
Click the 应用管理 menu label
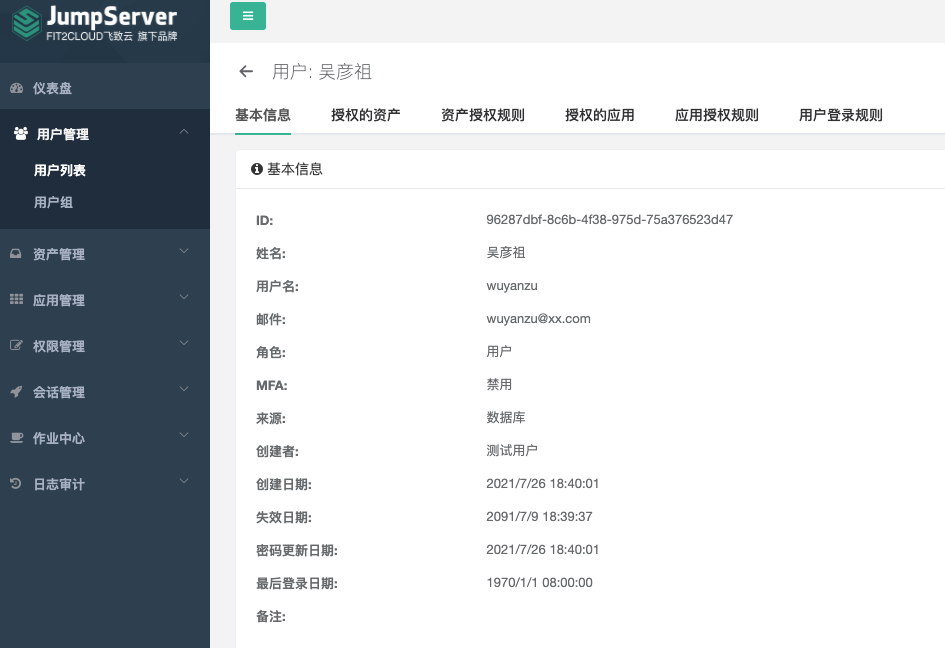(x=58, y=300)
